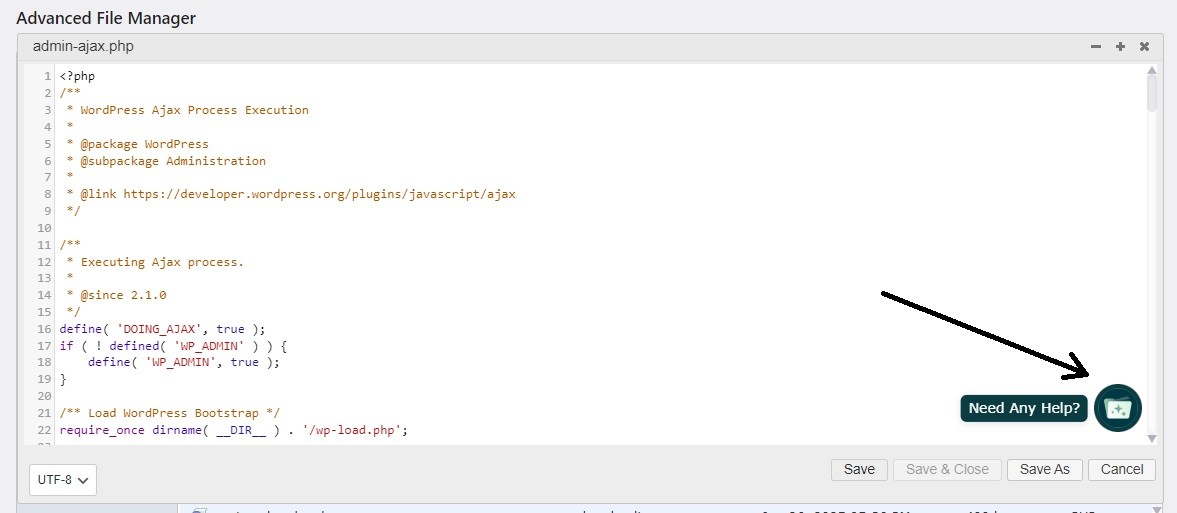Click the 'Load WordPress Bootstrap' comment
Viewport: 1177px width, 513px height.
(x=170, y=413)
